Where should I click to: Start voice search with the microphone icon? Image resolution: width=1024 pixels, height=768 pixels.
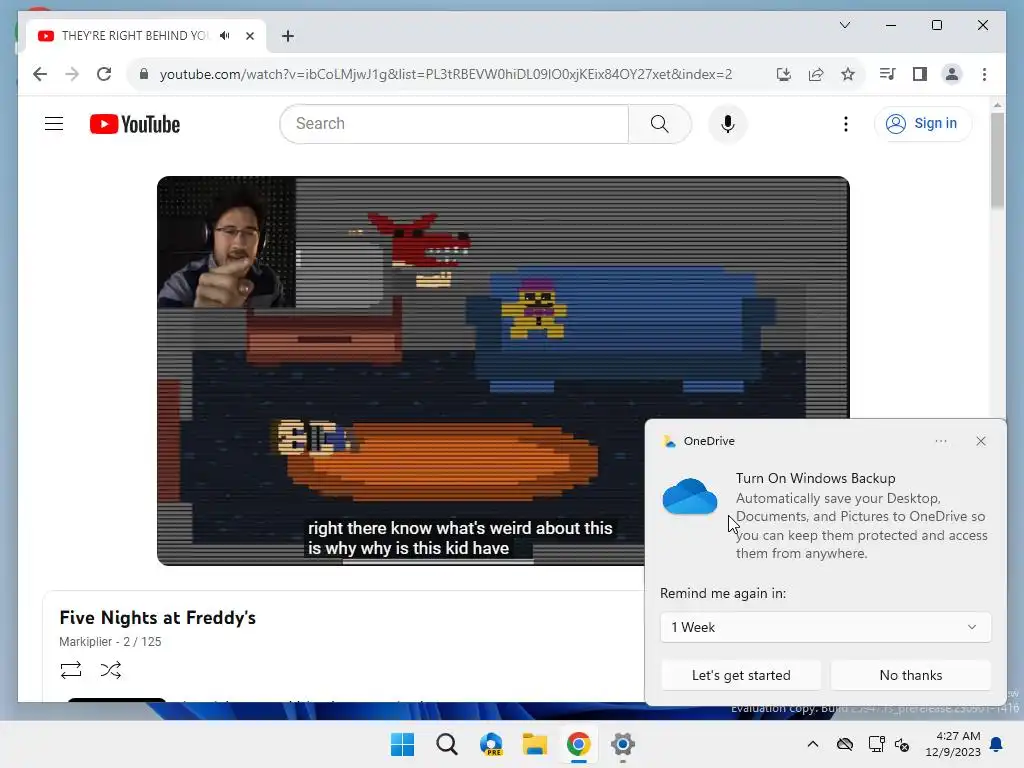728,123
